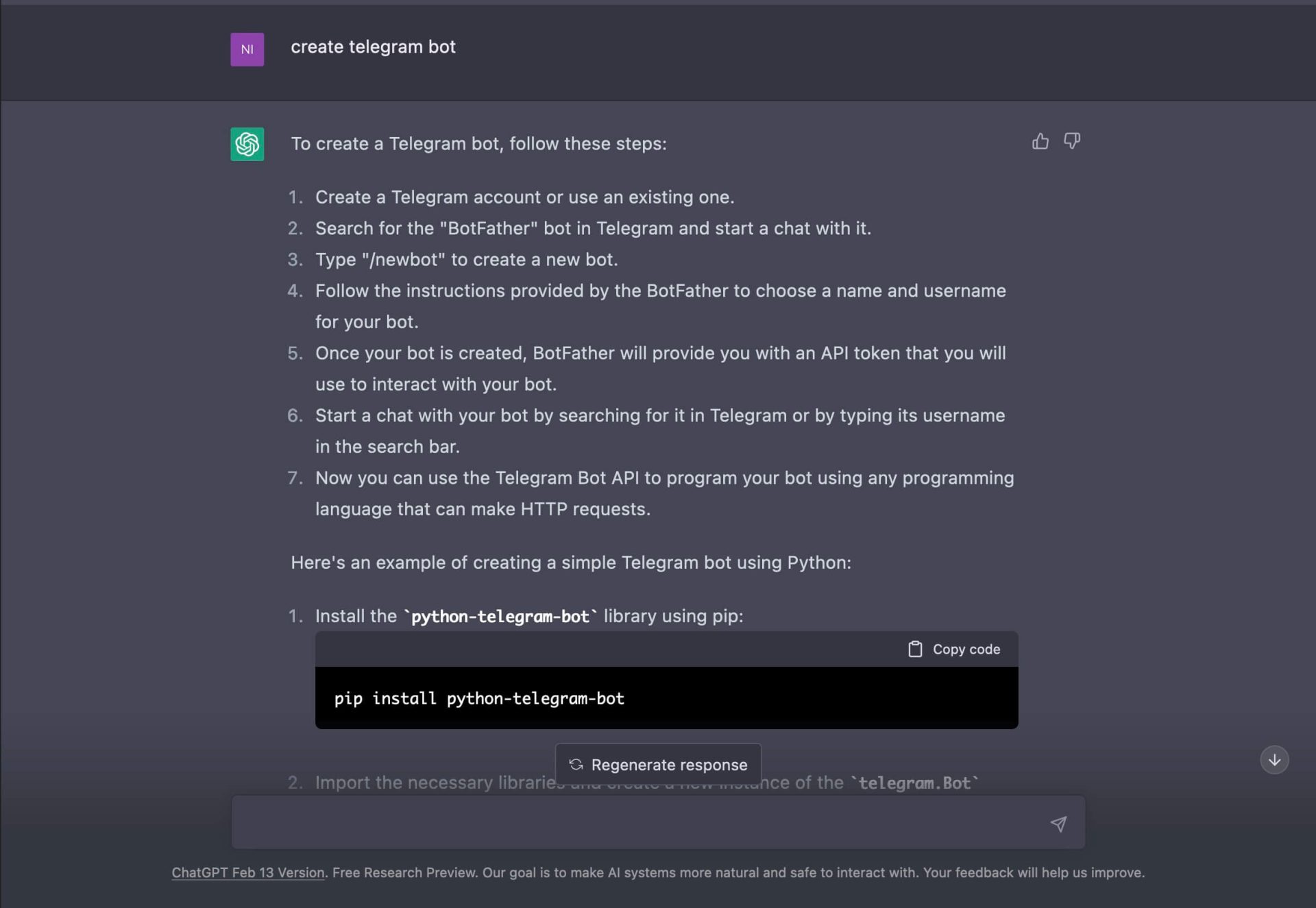Click the thumbs up feedback icon
The width and height of the screenshot is (1316, 908).
[1040, 141]
